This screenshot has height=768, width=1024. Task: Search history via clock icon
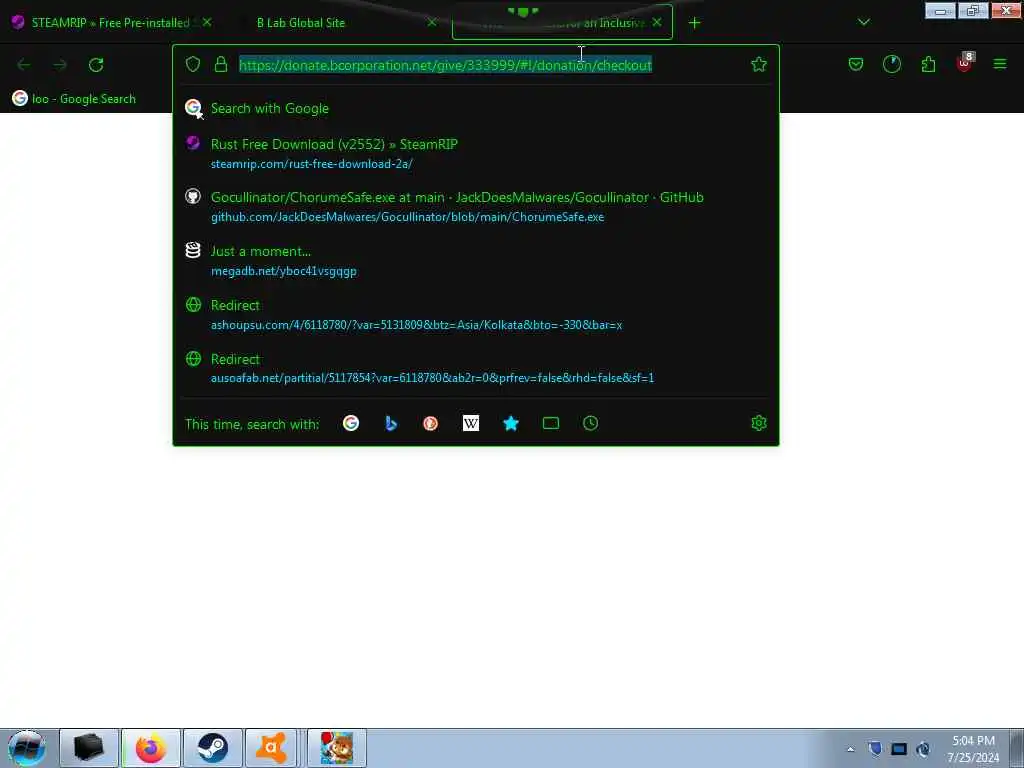coord(590,423)
